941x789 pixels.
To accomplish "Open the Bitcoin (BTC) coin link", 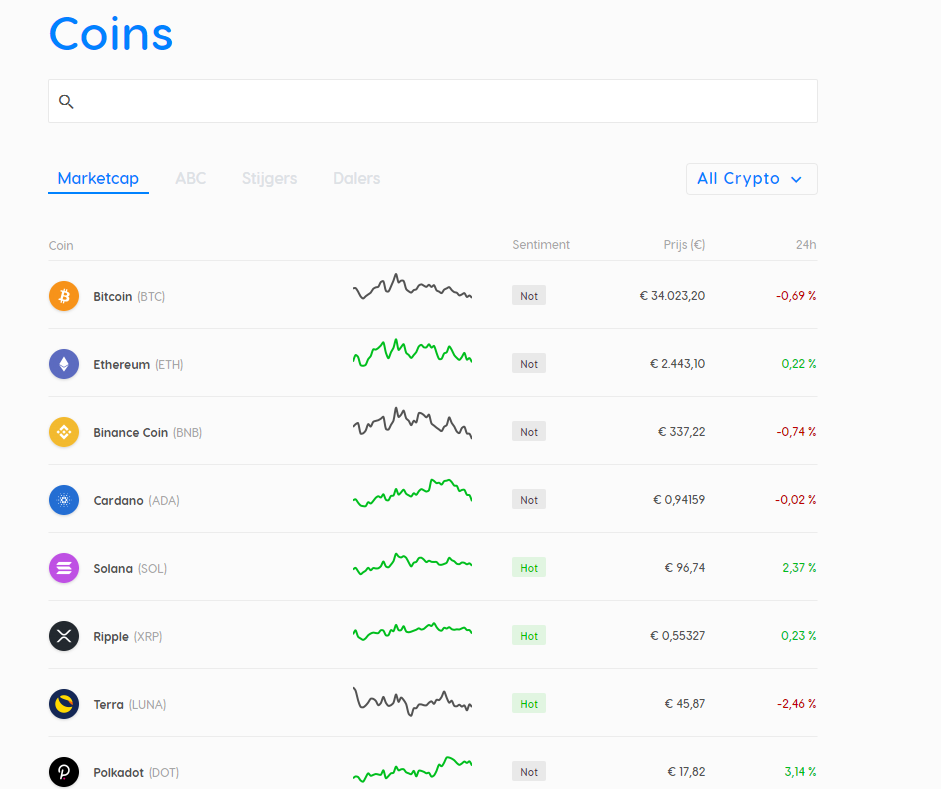I will tap(129, 296).
